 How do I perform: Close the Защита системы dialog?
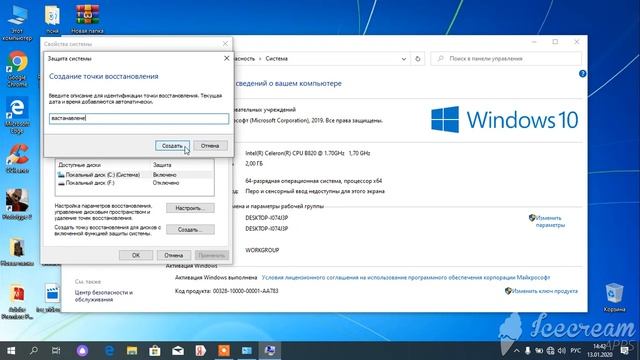(x=227, y=58)
